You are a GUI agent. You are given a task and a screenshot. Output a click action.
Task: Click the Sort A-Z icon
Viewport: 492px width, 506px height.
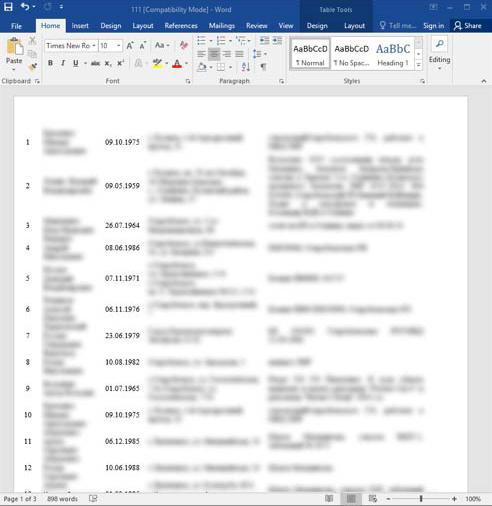point(246,67)
